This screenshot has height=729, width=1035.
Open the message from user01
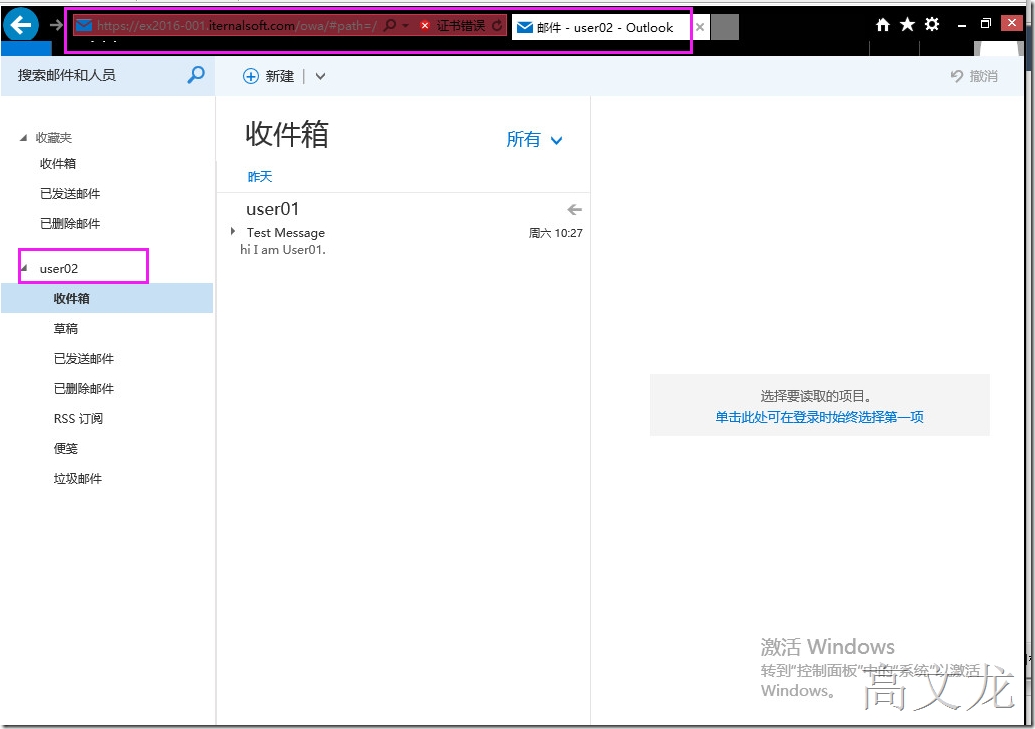point(403,228)
